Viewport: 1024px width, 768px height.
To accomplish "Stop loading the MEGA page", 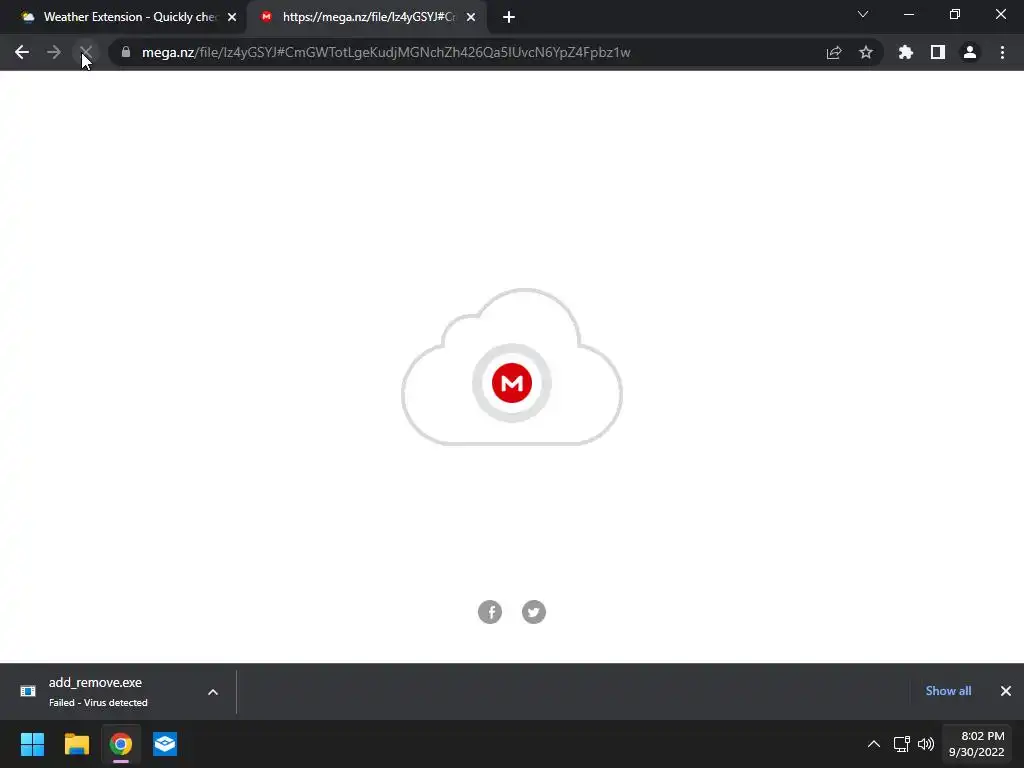I will 86,52.
